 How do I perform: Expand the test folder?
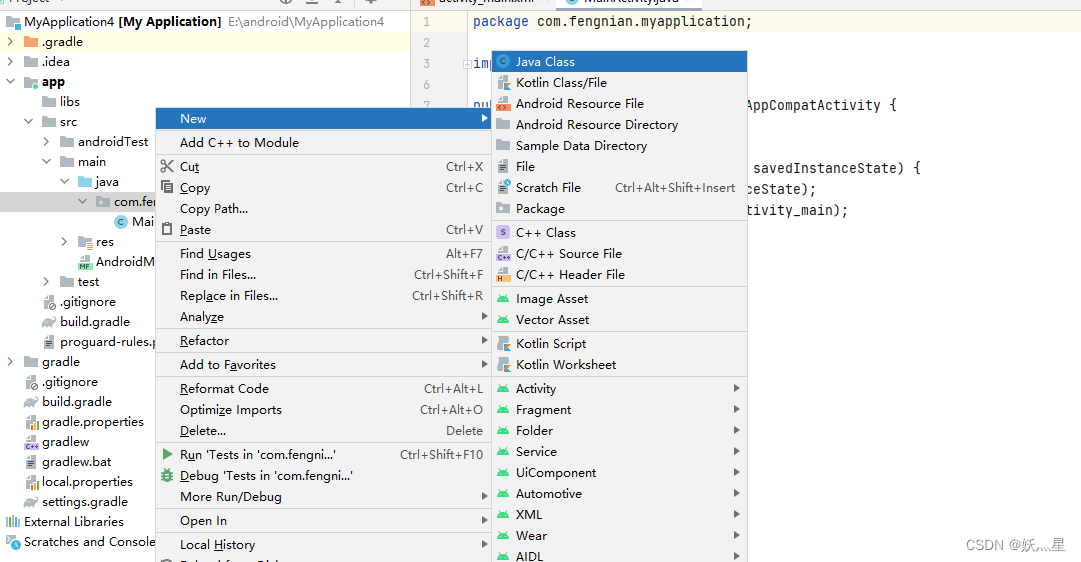pos(46,281)
